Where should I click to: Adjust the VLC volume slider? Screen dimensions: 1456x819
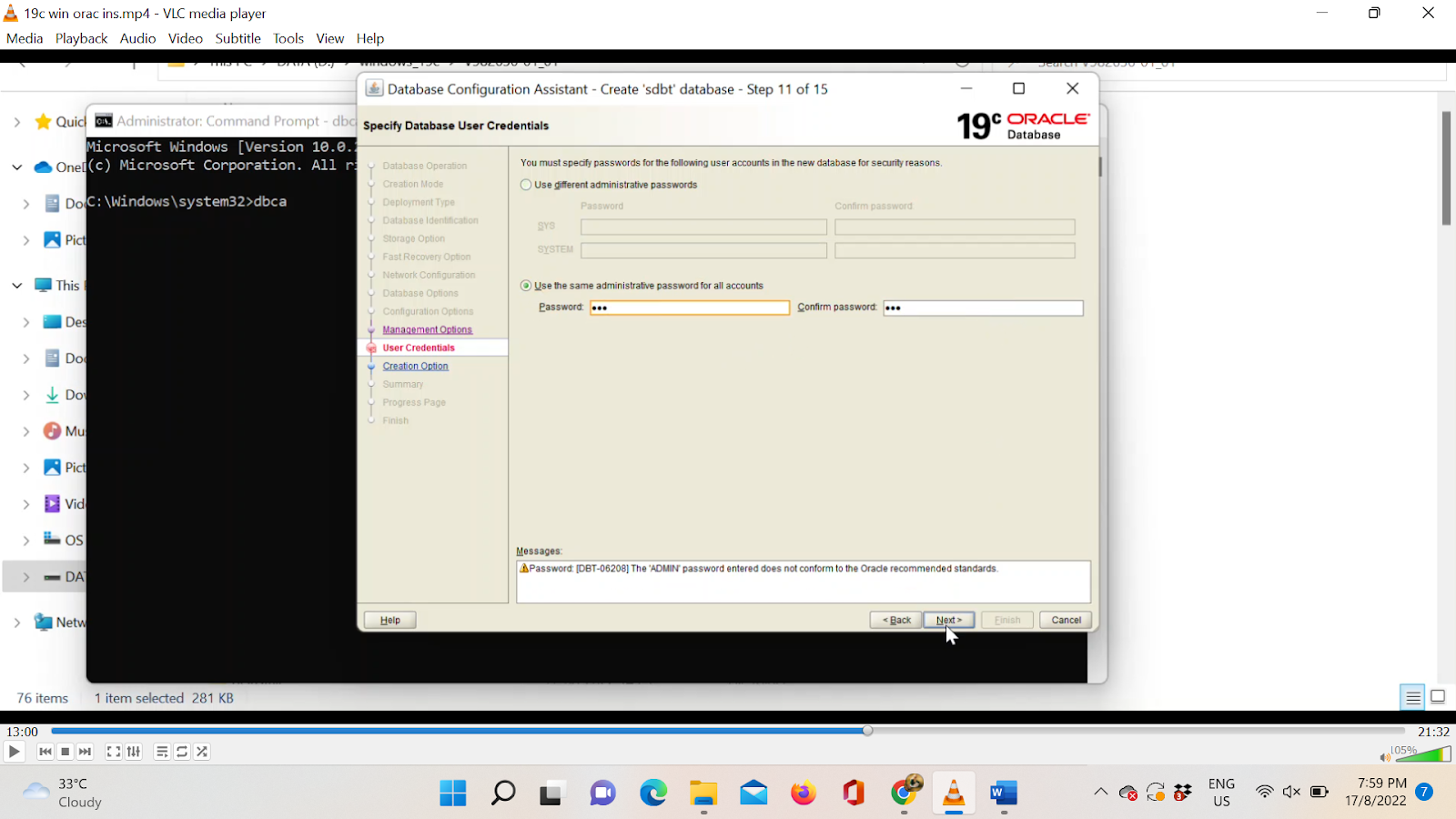click(1423, 753)
